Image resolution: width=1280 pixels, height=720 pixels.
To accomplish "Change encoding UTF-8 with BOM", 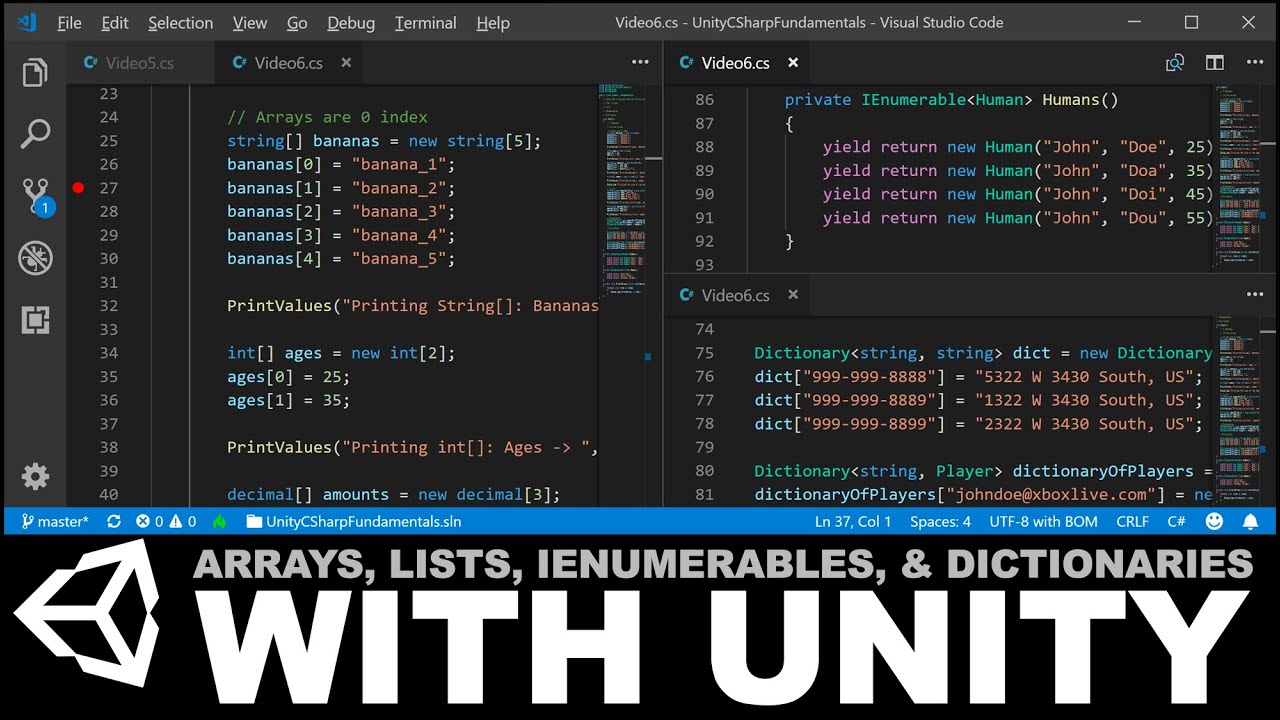I will coord(1044,521).
